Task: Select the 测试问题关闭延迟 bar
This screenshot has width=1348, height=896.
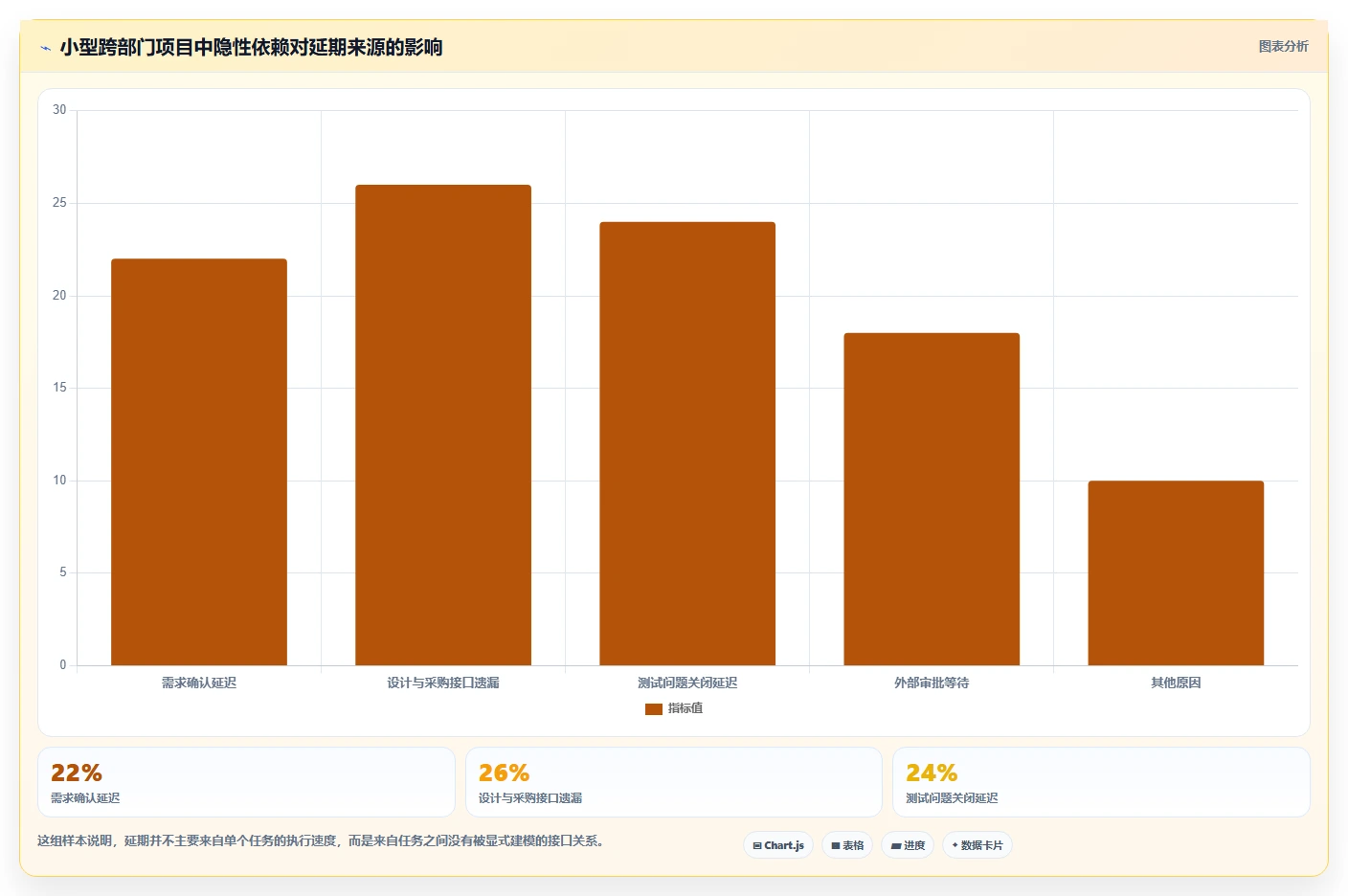Action: 687,443
